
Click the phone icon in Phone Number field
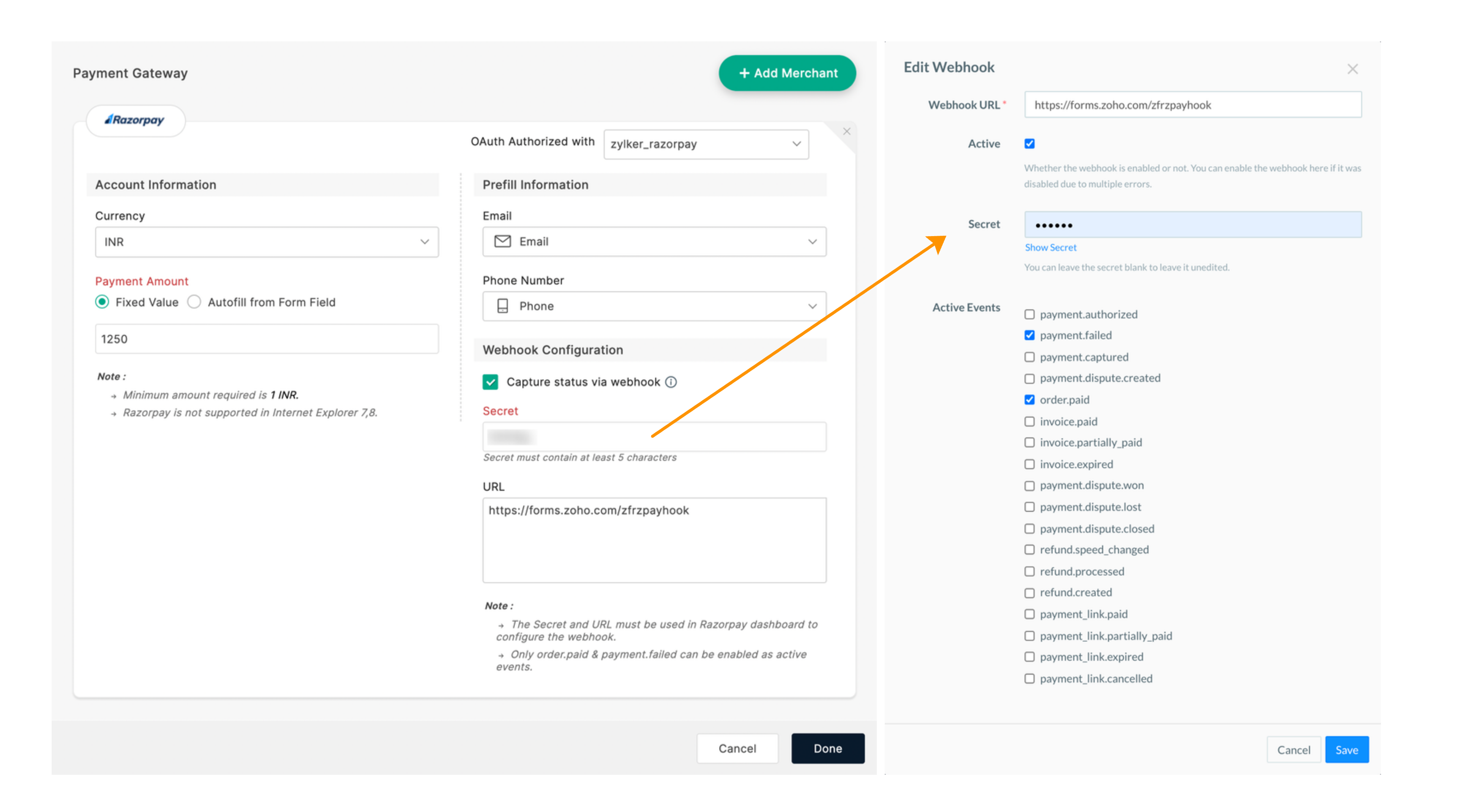(502, 306)
